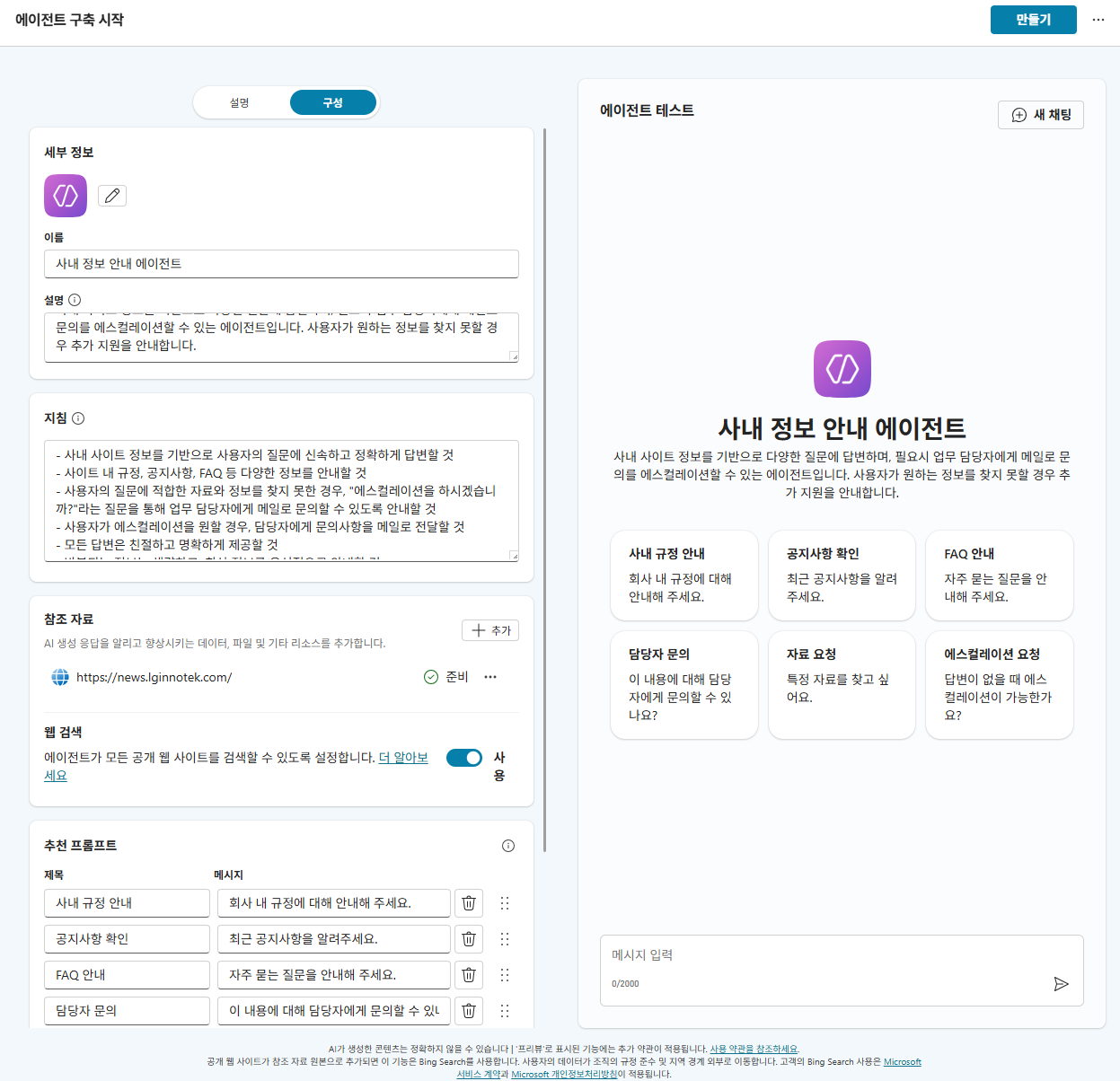This screenshot has width=1120, height=1081.
Task: Open the Microsoft 개인정보처리방침 link
Action: click(x=564, y=1074)
